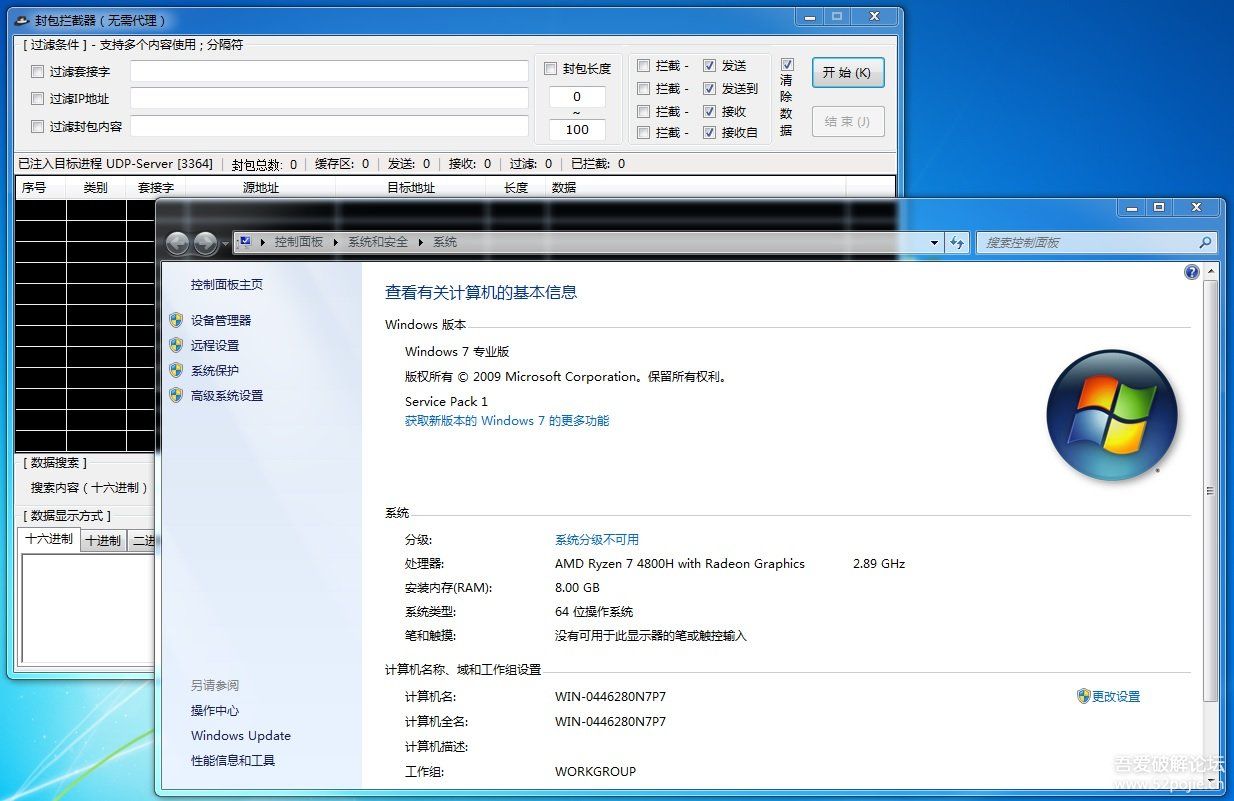Image resolution: width=1234 pixels, height=801 pixels.
Task: Click the 过滤封包内容 text input field
Action: coord(329,126)
